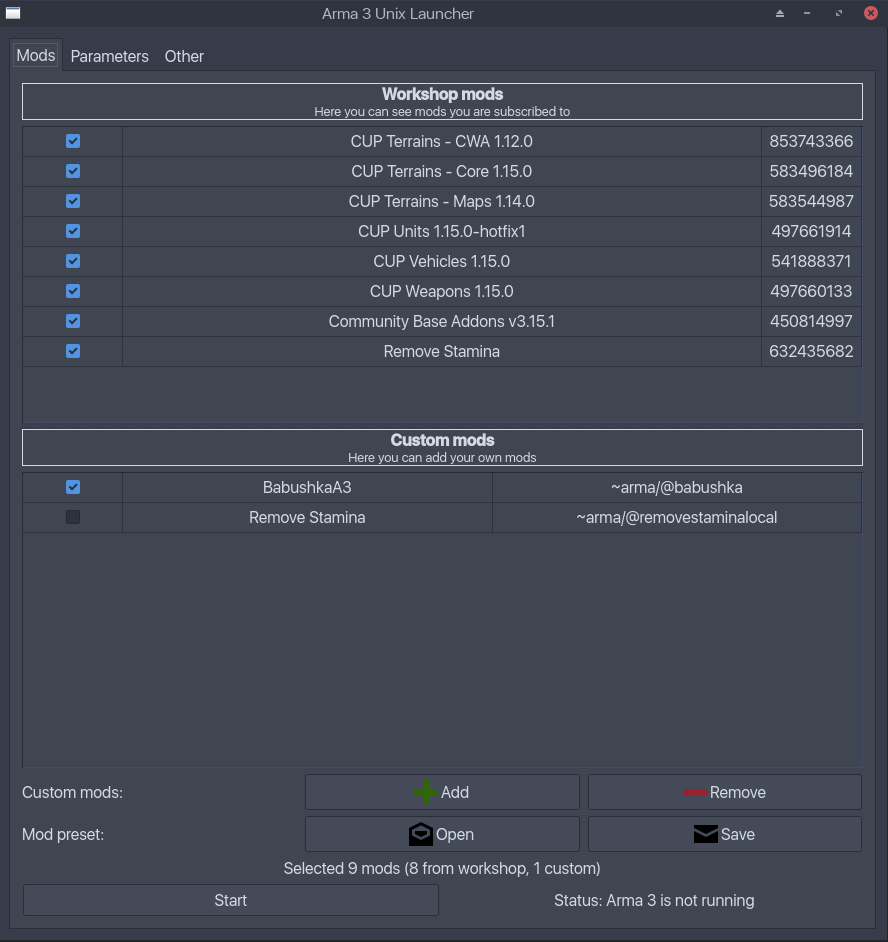Enable custom Remove Stamina local mod checkbox

click(x=73, y=517)
